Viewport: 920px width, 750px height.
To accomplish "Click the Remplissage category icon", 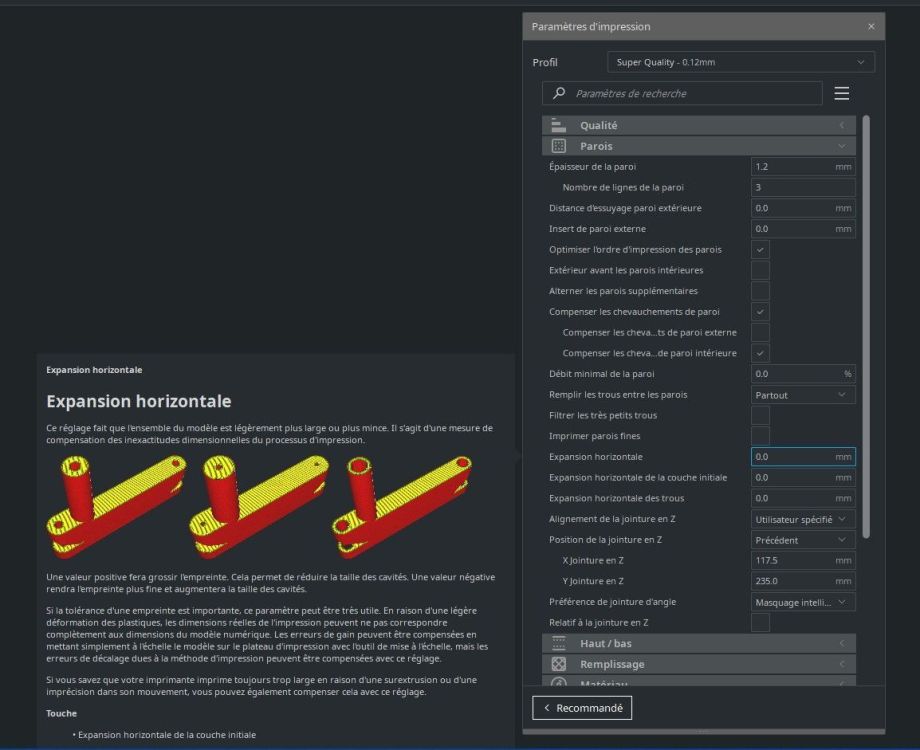I will click(x=559, y=664).
